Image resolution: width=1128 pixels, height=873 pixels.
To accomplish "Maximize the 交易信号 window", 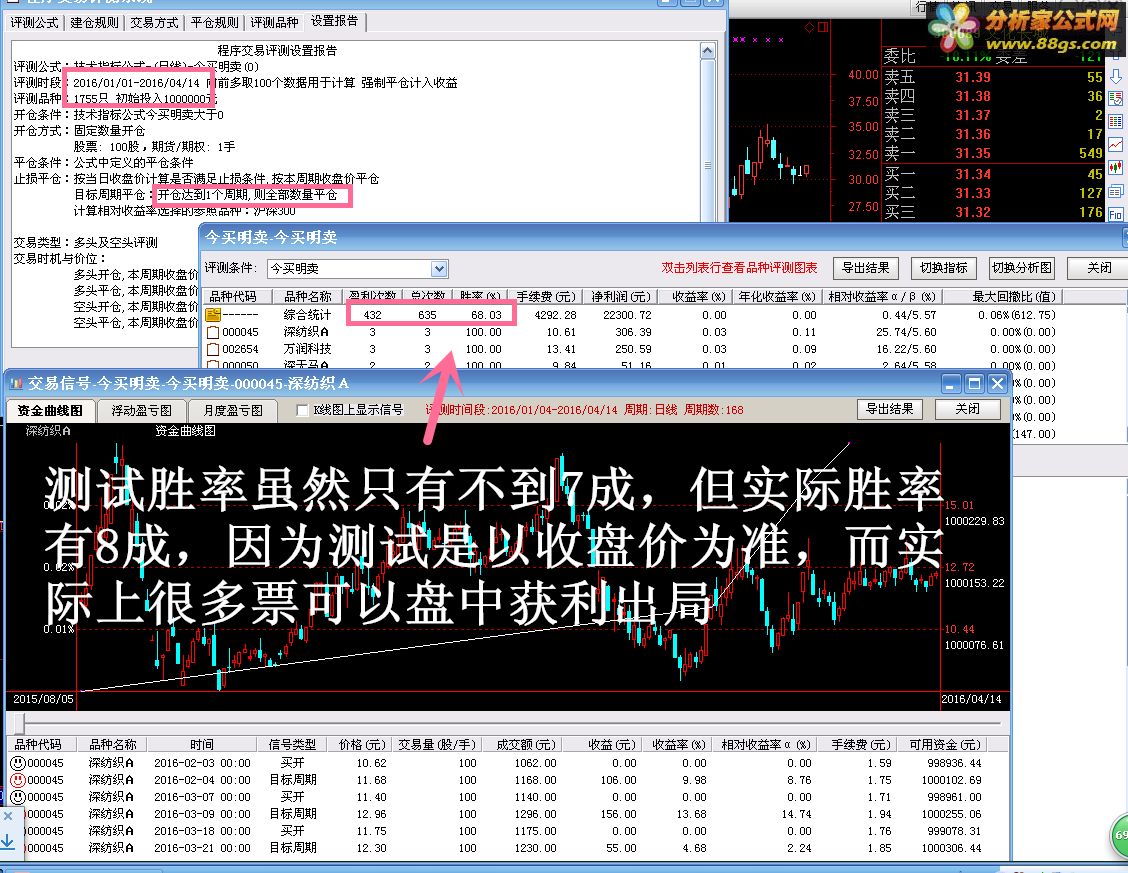I will [974, 384].
